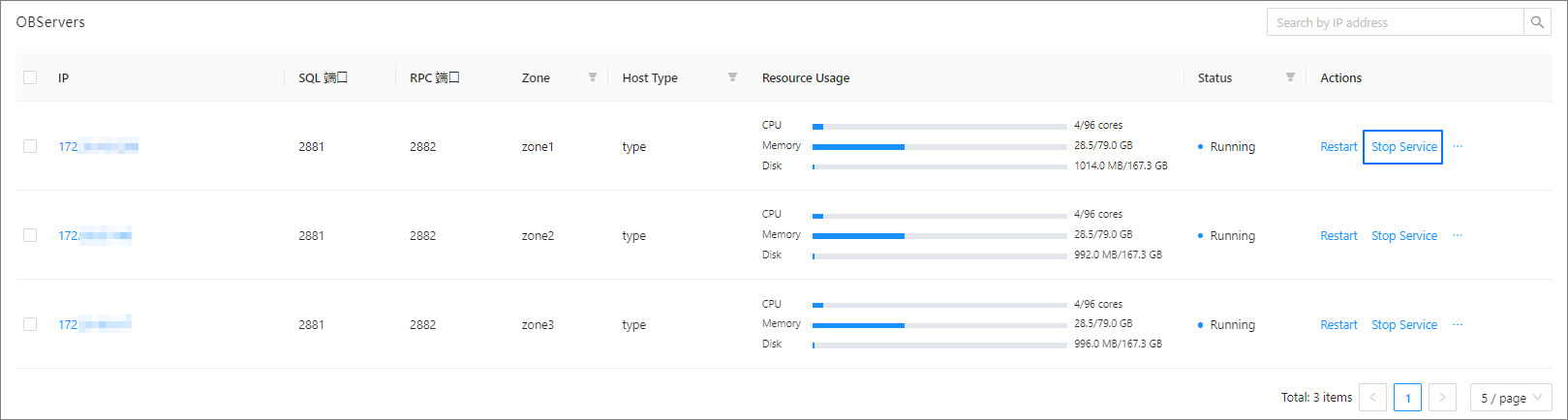The image size is (1568, 420).
Task: Open the Host Type column filter
Action: (x=732, y=77)
